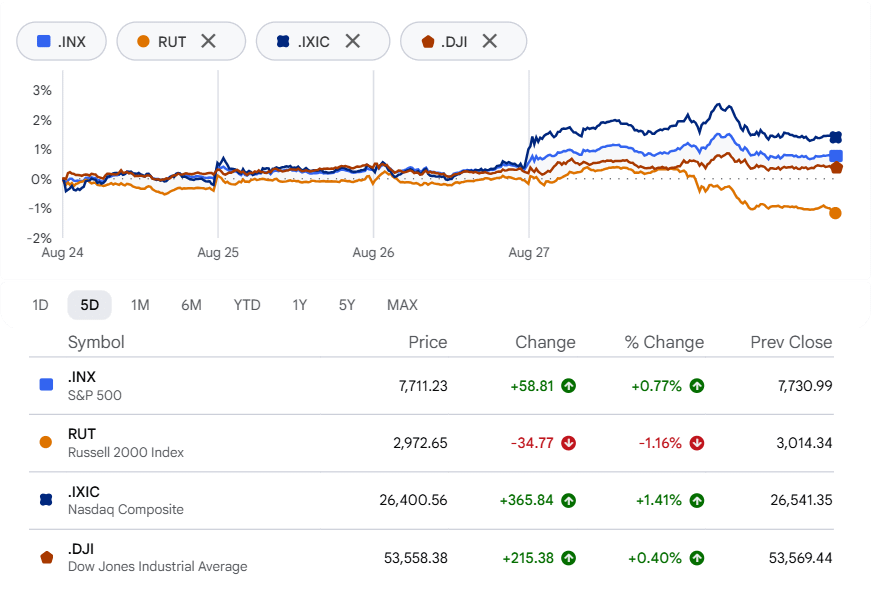Remove RUT from comparison chips
This screenshot has width=872, height=589.
coord(209,41)
